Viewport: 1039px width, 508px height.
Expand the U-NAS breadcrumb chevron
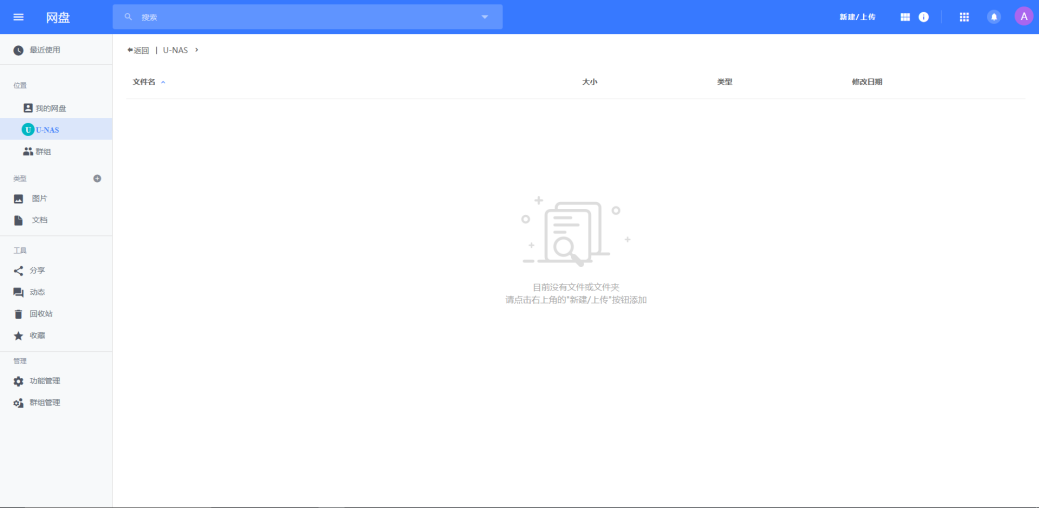pos(197,50)
